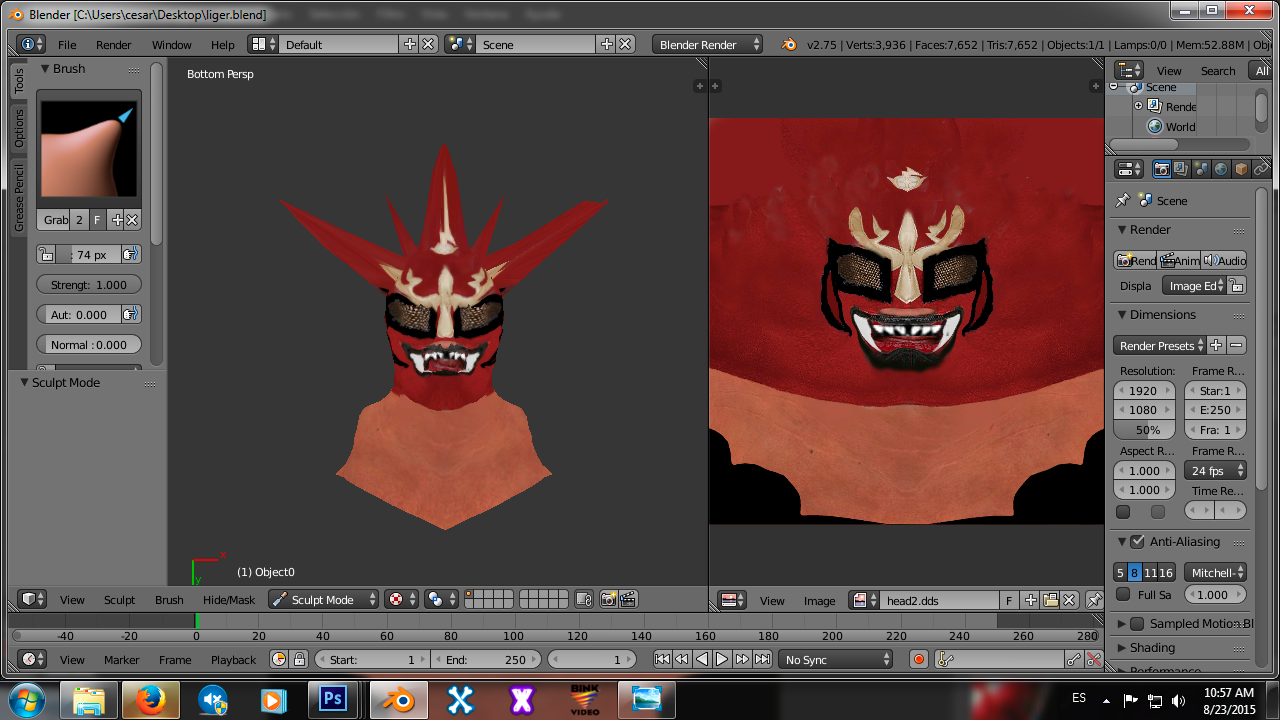Open the timeline editor type selector
This screenshot has width=1280, height=720.
(x=33, y=659)
